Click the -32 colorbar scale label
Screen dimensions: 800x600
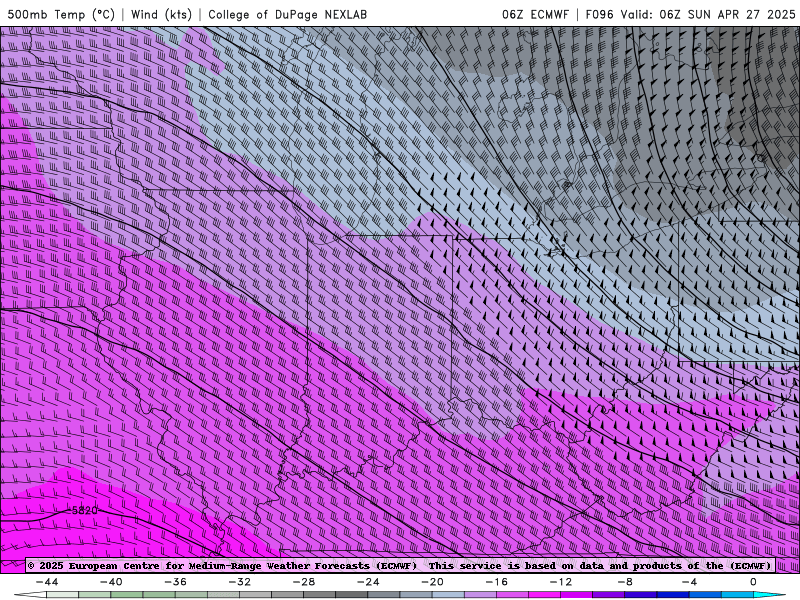click(239, 582)
